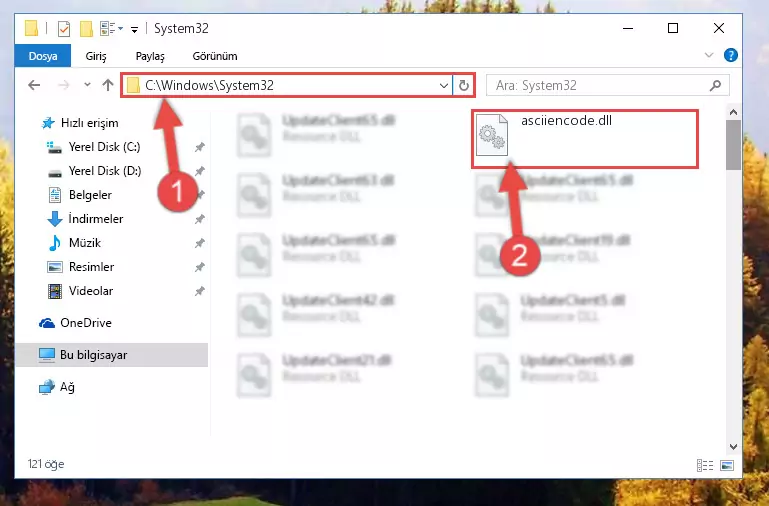Open the blue Help question mark icon
The height and width of the screenshot is (506, 769).
(730, 55)
